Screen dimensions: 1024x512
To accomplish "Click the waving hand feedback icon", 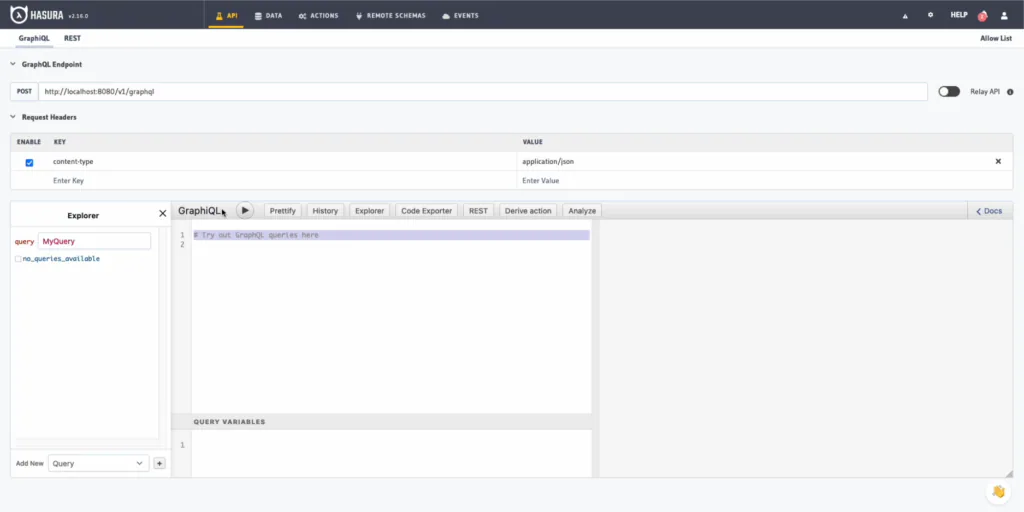I will pos(998,492).
